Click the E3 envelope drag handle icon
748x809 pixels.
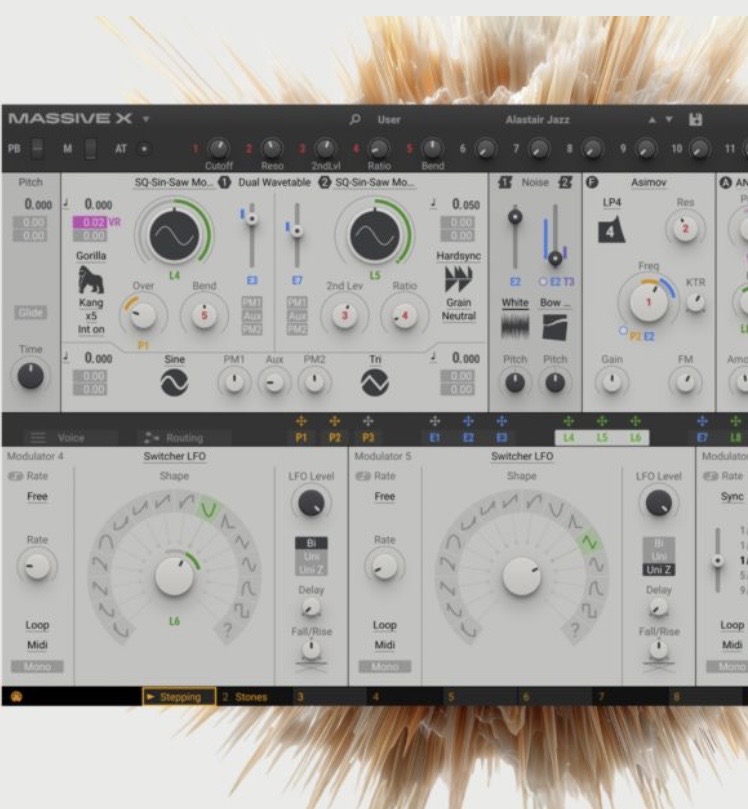coord(501,422)
